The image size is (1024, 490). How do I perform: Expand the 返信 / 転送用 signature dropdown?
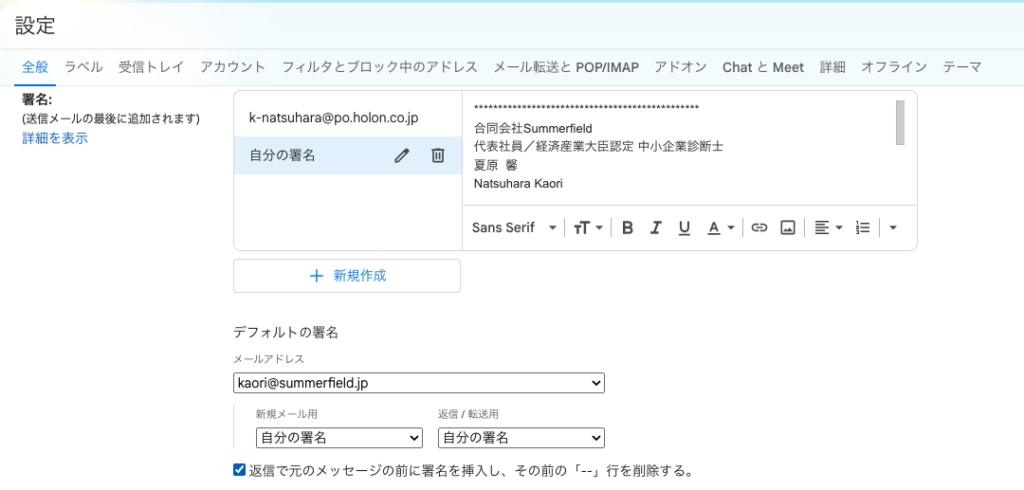[521, 437]
